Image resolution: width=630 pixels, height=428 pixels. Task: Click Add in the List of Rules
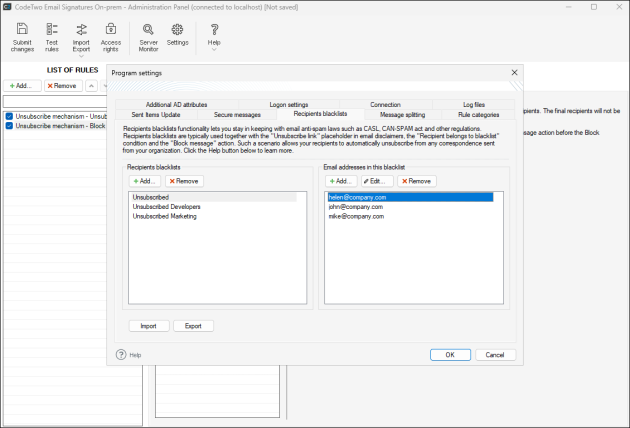(x=22, y=86)
